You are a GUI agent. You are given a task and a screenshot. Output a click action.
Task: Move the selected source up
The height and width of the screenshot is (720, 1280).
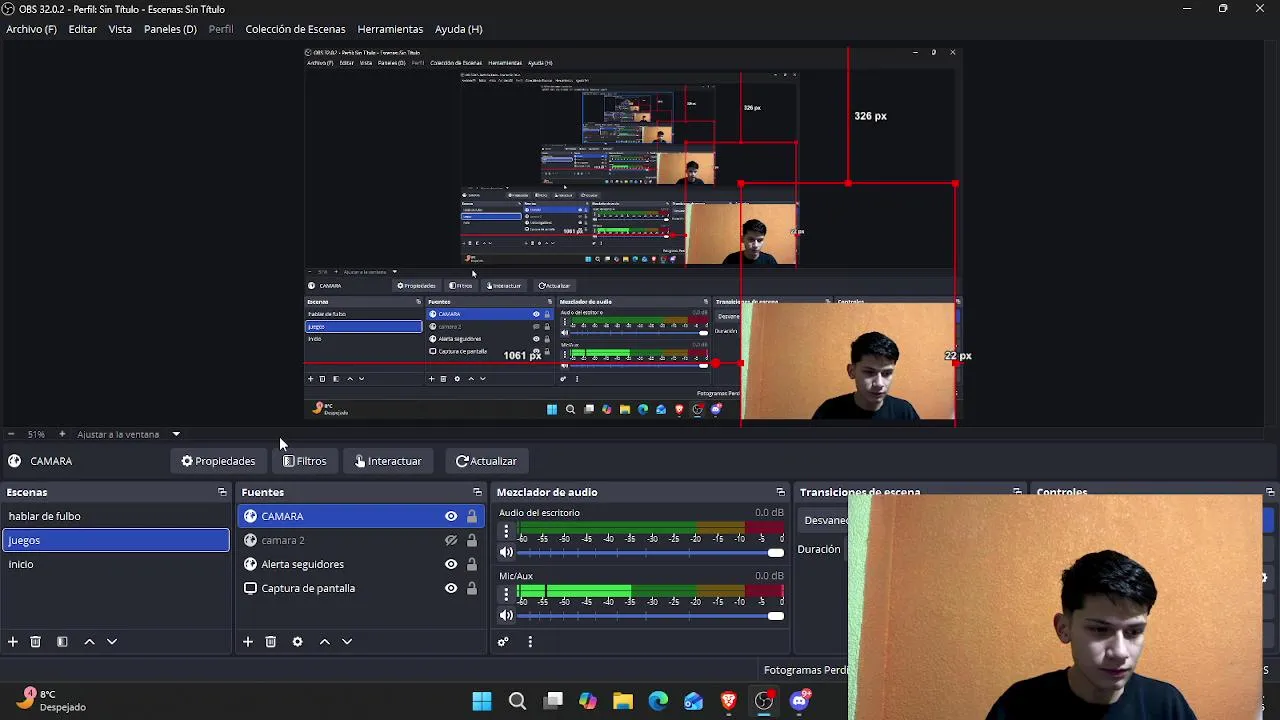(x=324, y=642)
